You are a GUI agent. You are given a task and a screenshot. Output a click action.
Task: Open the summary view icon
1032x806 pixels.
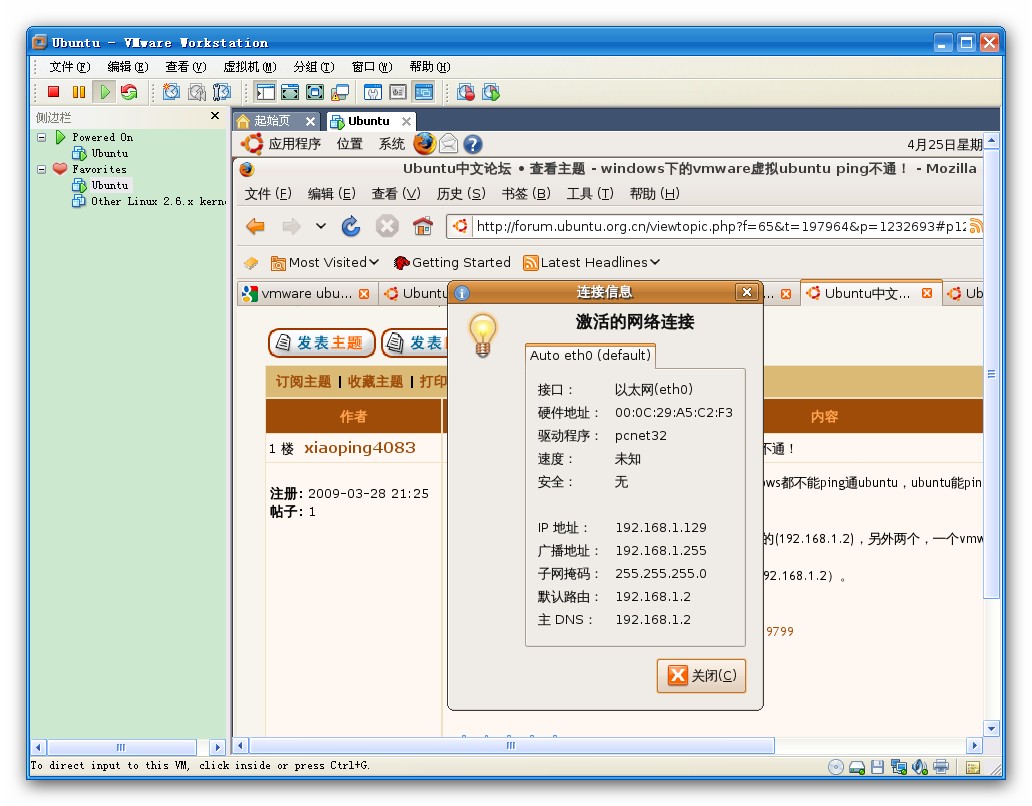pyautogui.click(x=373, y=92)
